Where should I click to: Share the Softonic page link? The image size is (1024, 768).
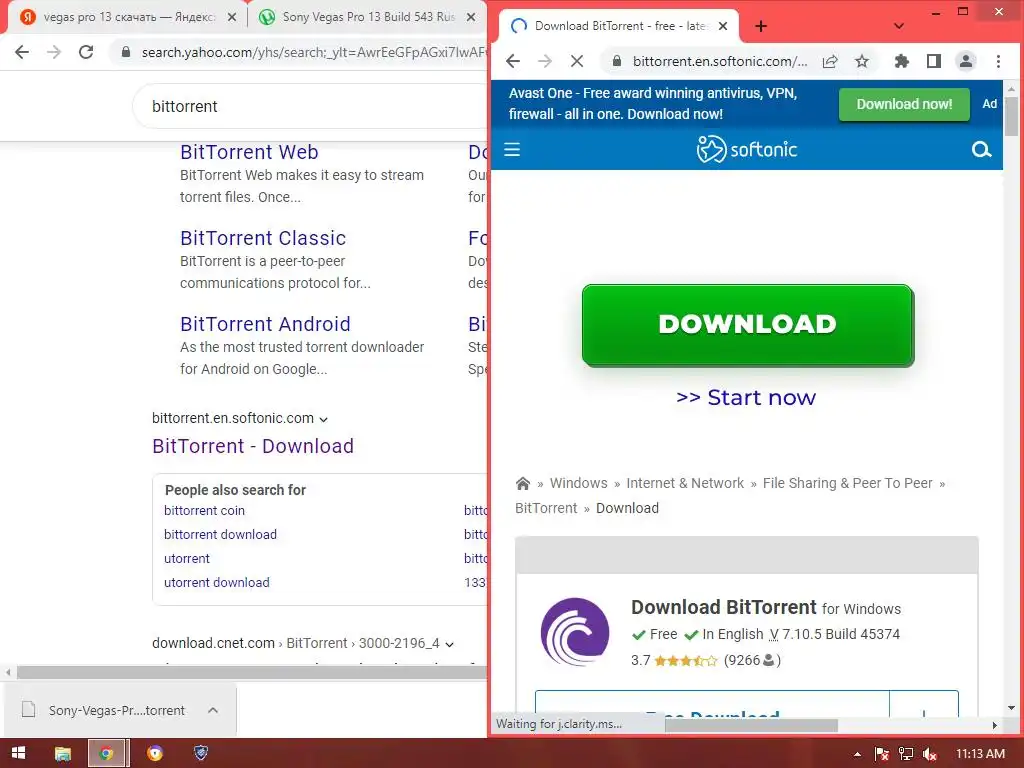(830, 61)
